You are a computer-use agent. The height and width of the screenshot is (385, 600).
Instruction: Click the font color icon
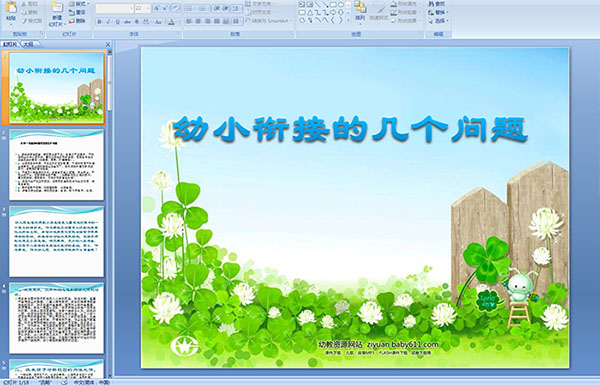click(171, 22)
